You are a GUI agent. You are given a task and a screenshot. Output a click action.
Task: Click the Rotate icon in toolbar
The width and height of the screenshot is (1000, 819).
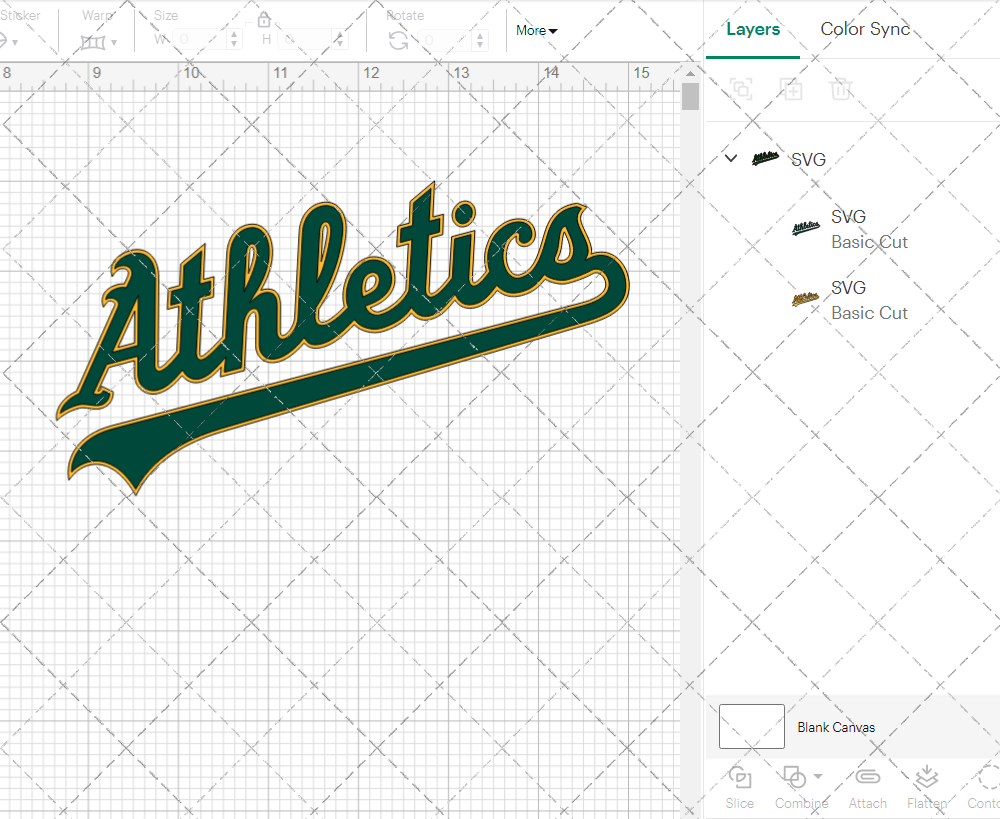coord(398,40)
